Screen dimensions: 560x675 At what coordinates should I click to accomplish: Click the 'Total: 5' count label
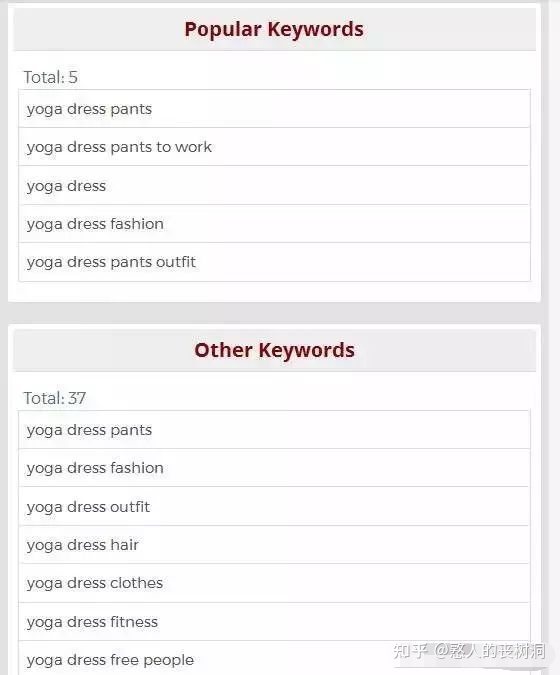click(x=50, y=77)
